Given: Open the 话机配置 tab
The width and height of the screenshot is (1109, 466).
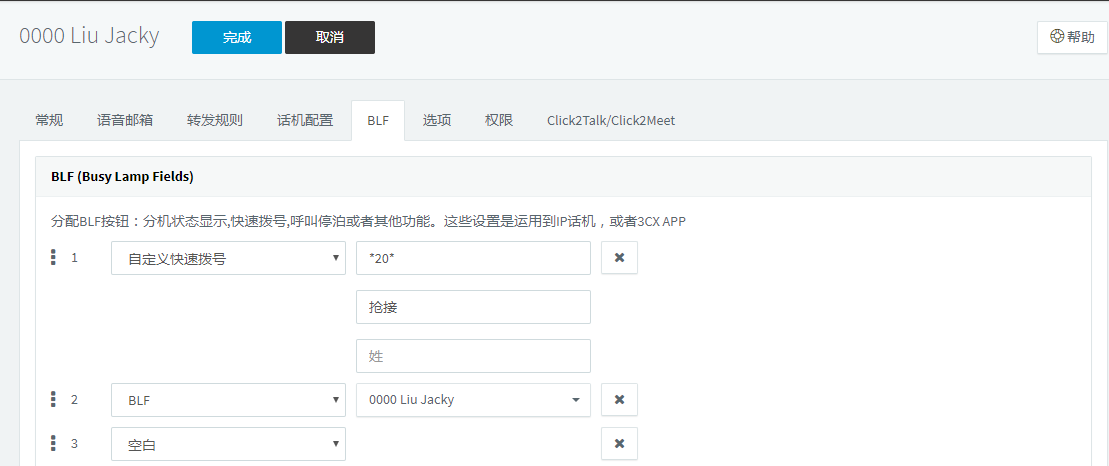Looking at the screenshot, I should (305, 120).
